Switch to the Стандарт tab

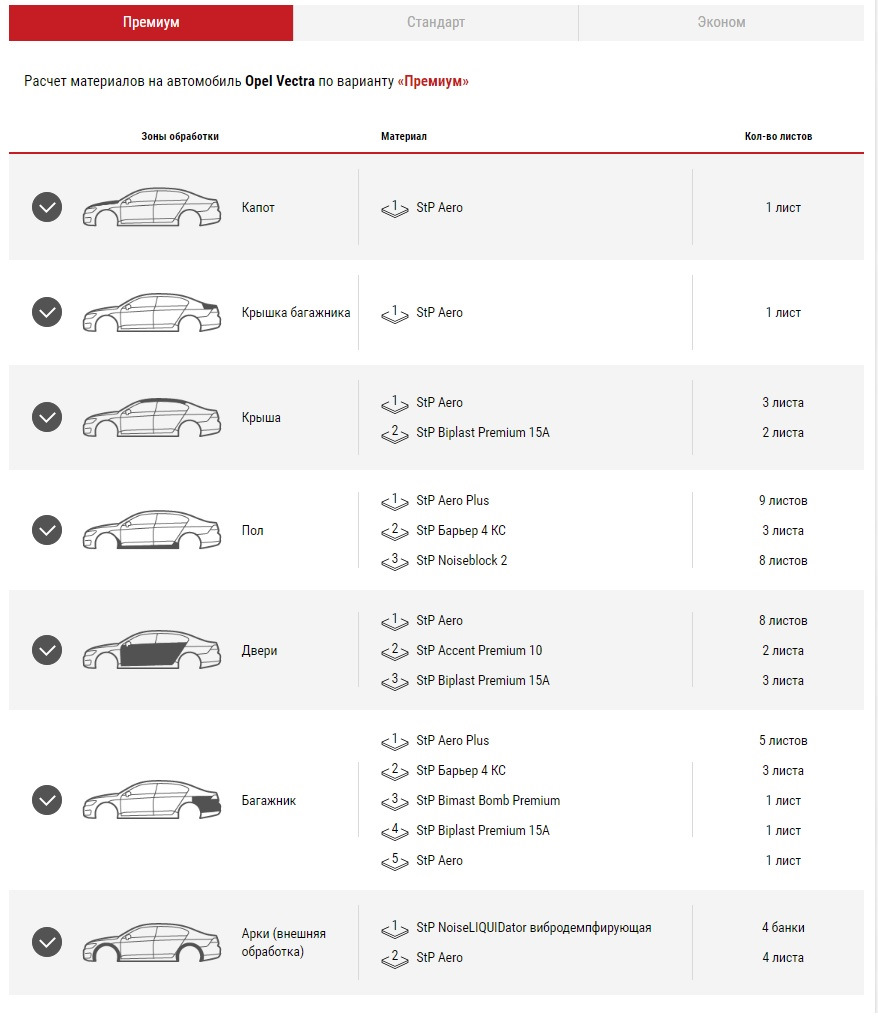[x=435, y=22]
